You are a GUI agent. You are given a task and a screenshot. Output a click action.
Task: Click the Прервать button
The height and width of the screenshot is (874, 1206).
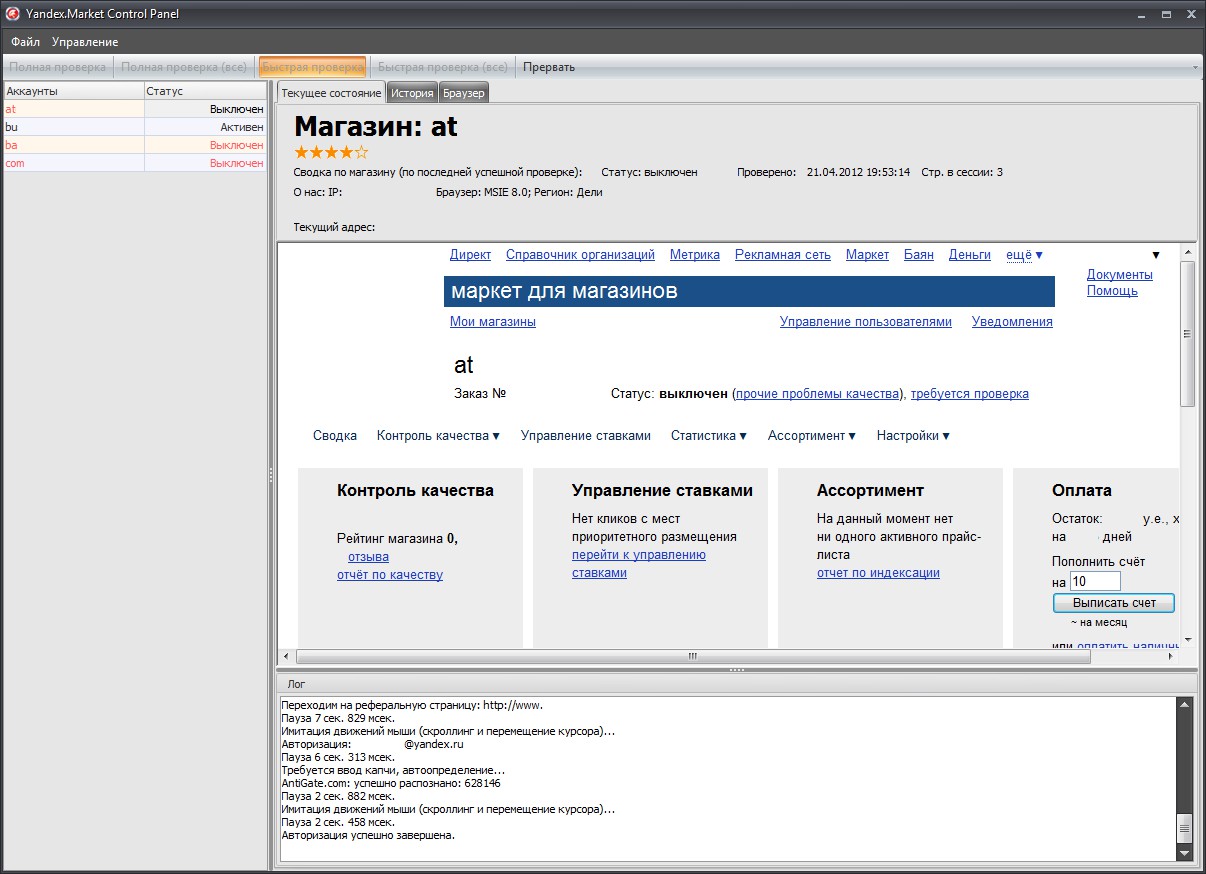549,67
